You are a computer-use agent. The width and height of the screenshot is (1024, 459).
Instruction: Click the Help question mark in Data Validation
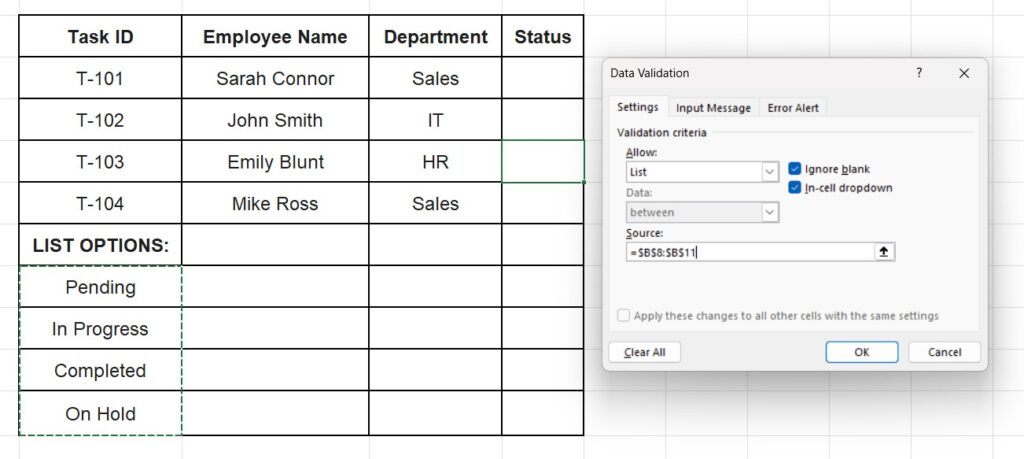point(919,73)
